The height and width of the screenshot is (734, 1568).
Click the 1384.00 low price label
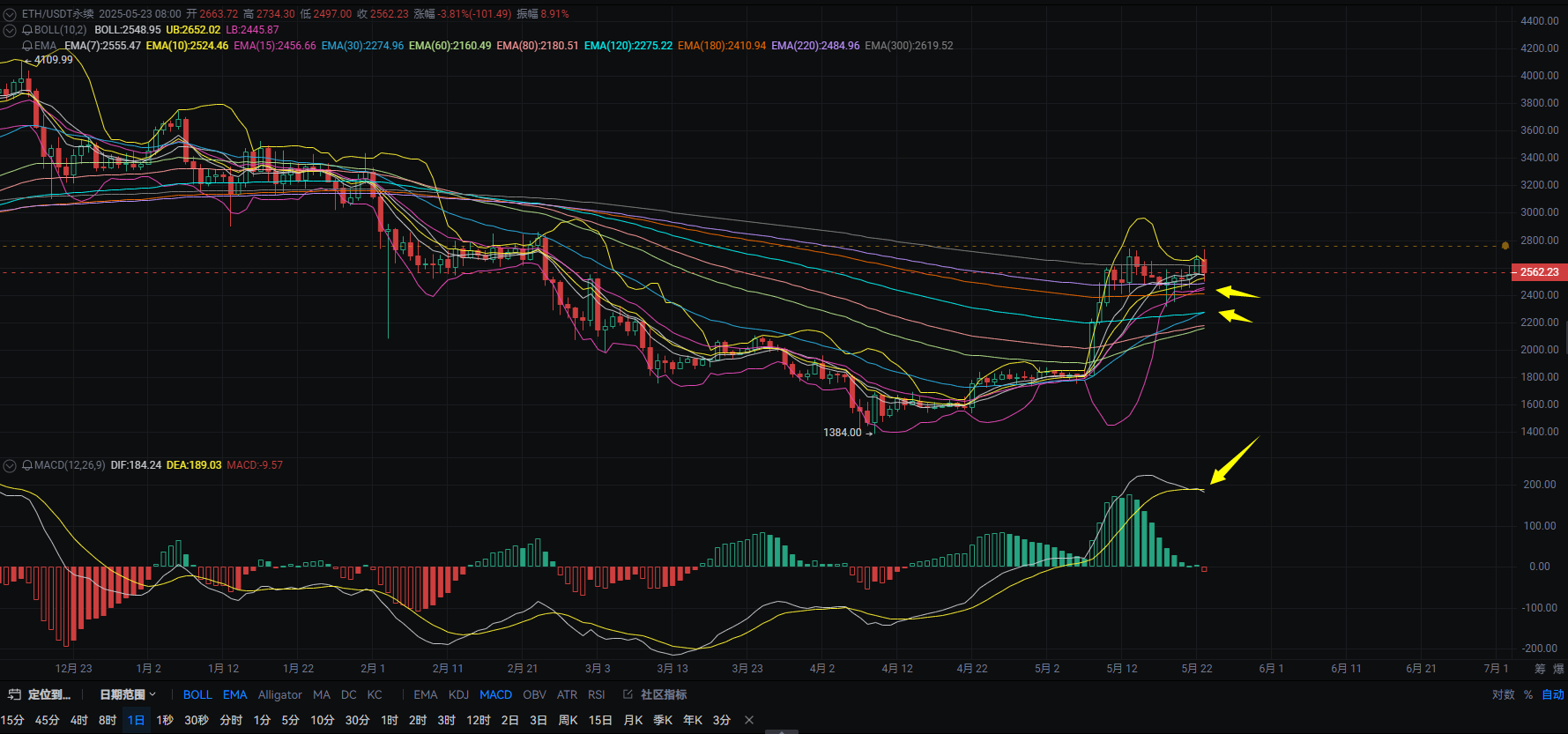click(843, 433)
